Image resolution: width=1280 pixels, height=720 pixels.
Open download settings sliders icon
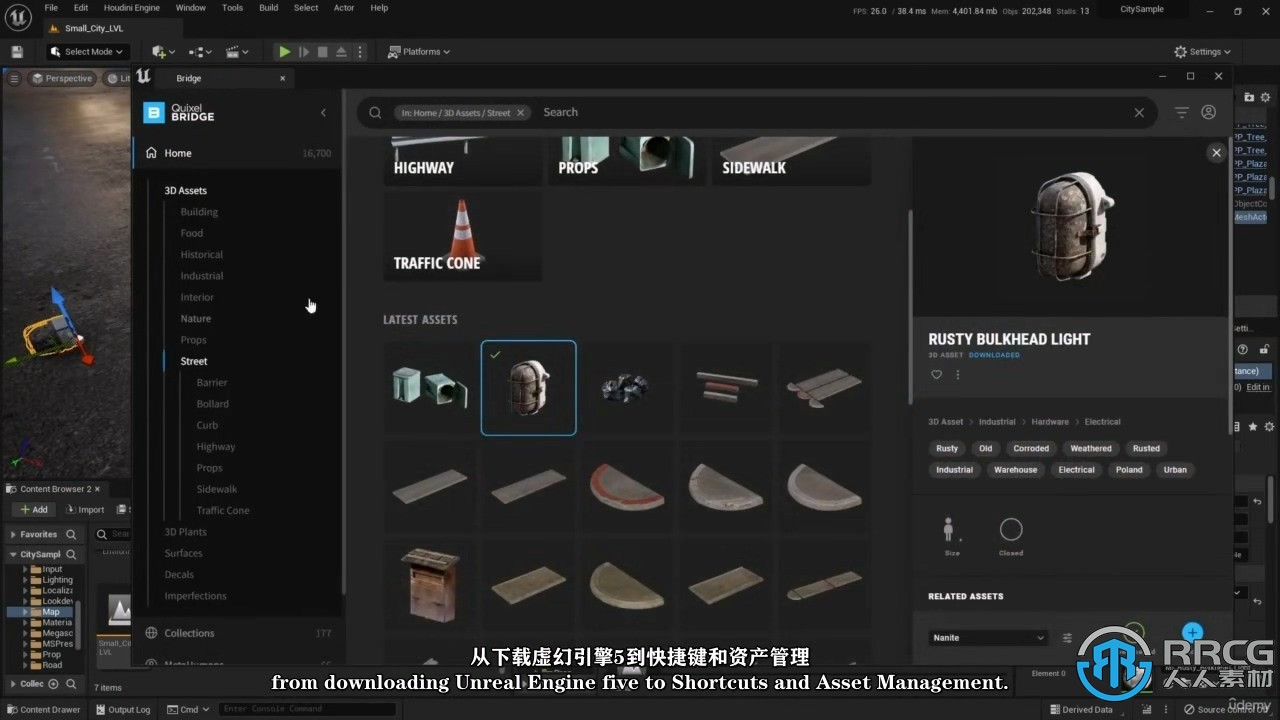click(x=1067, y=638)
